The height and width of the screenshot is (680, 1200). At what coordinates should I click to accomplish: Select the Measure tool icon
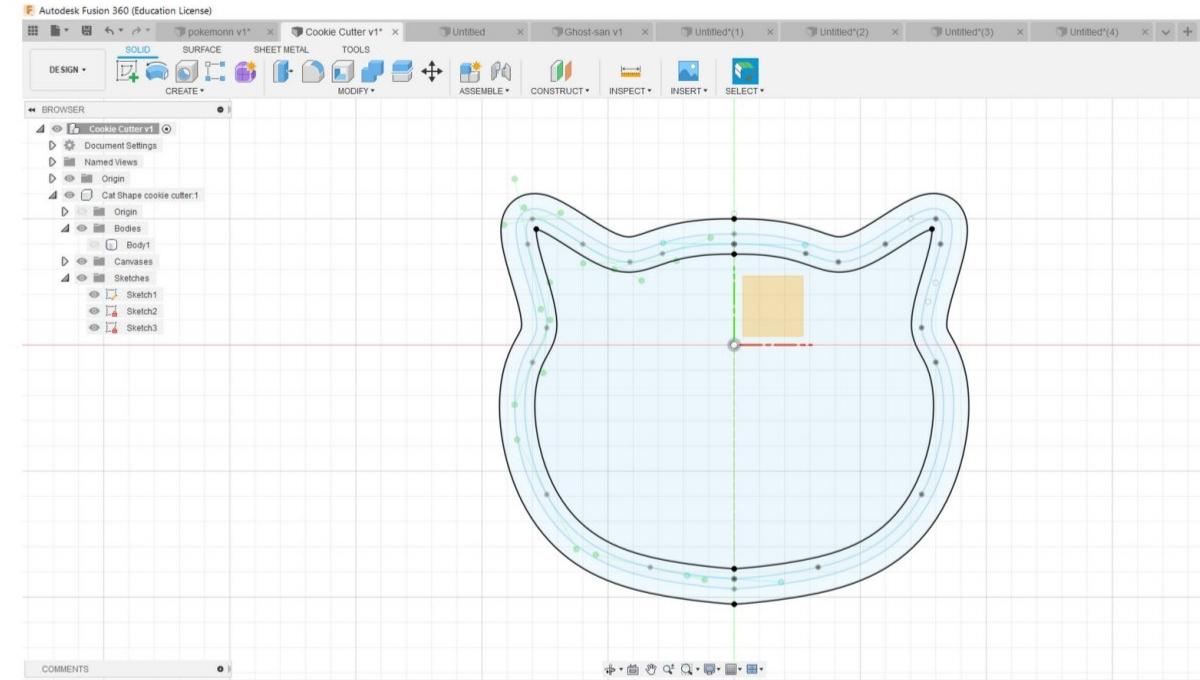click(x=630, y=72)
